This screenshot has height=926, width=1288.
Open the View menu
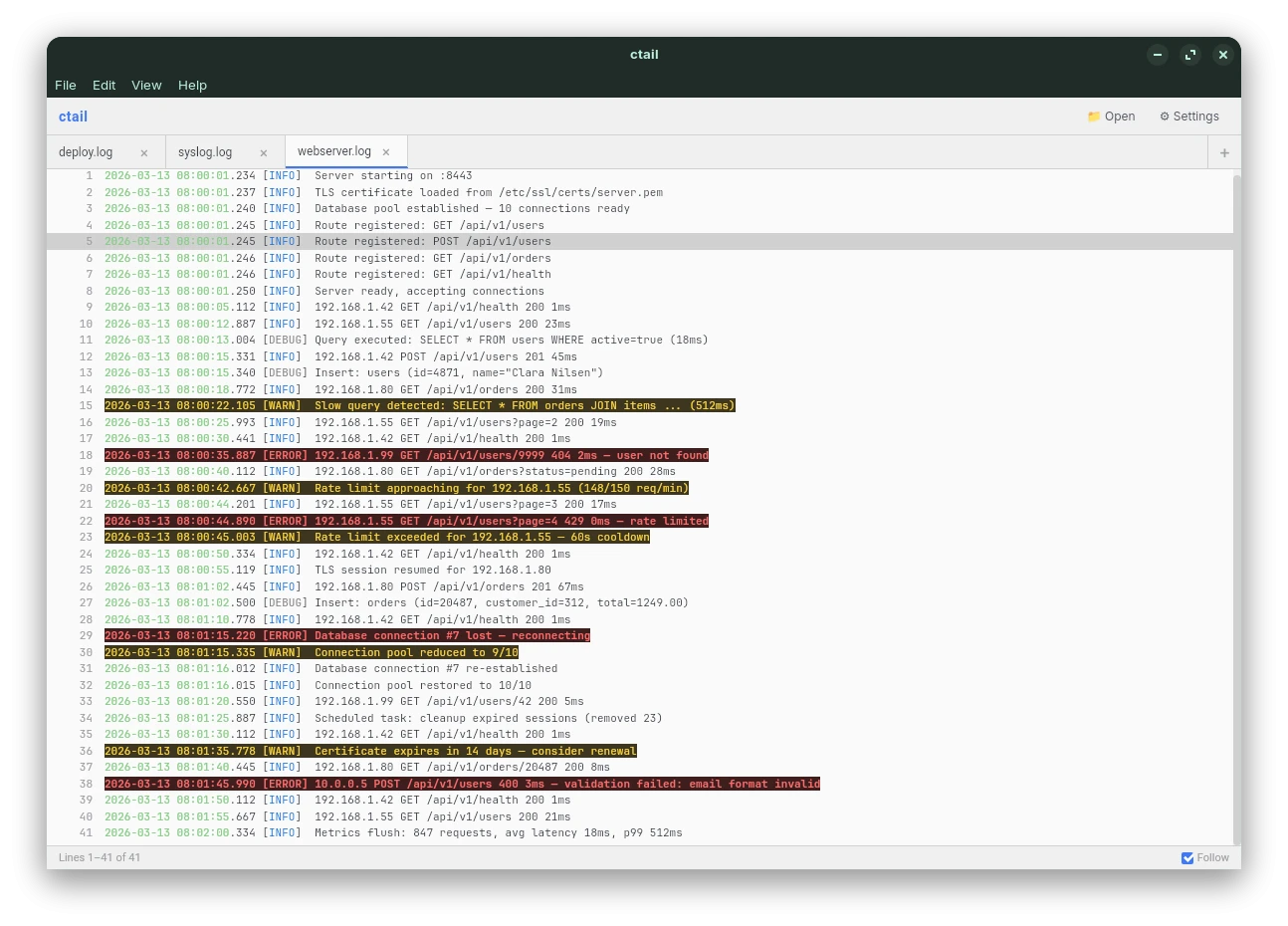point(146,86)
